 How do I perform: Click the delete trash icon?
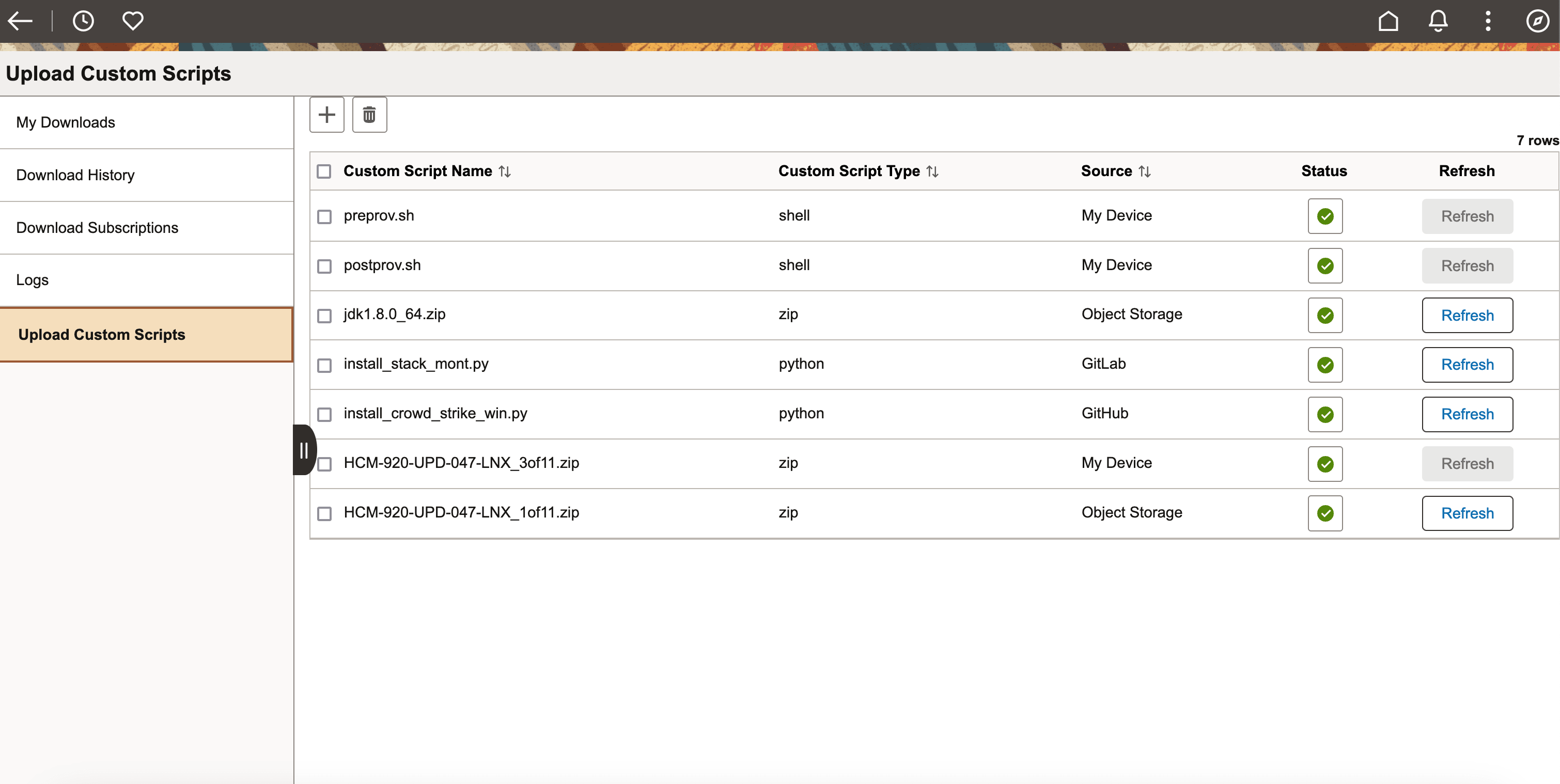tap(369, 115)
